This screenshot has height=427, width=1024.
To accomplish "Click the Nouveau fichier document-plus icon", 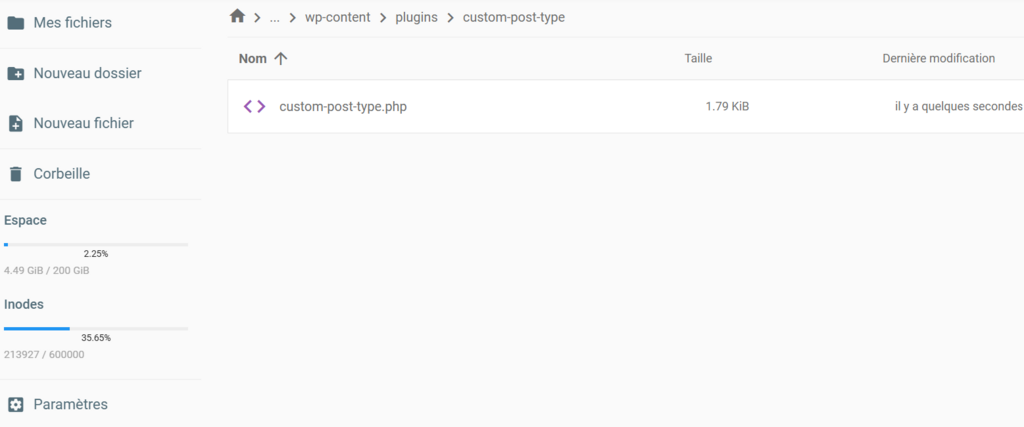I will [16, 123].
